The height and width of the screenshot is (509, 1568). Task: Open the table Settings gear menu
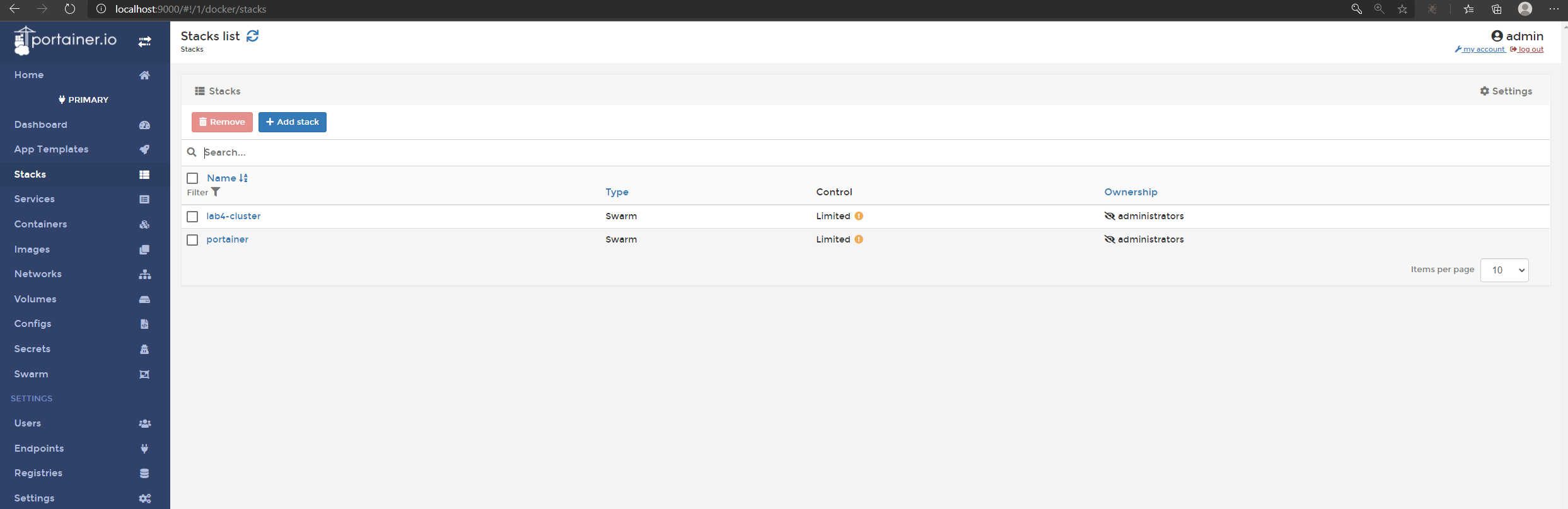[x=1506, y=91]
